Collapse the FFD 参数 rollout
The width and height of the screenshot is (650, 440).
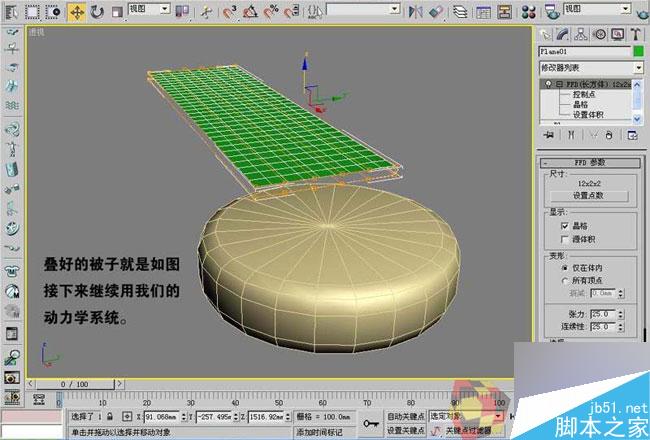coord(590,163)
